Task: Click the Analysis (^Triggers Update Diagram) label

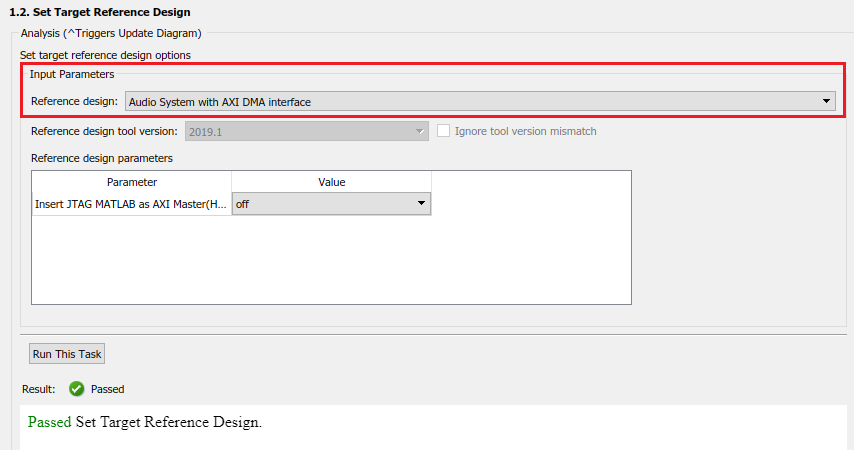Action: 111,34
